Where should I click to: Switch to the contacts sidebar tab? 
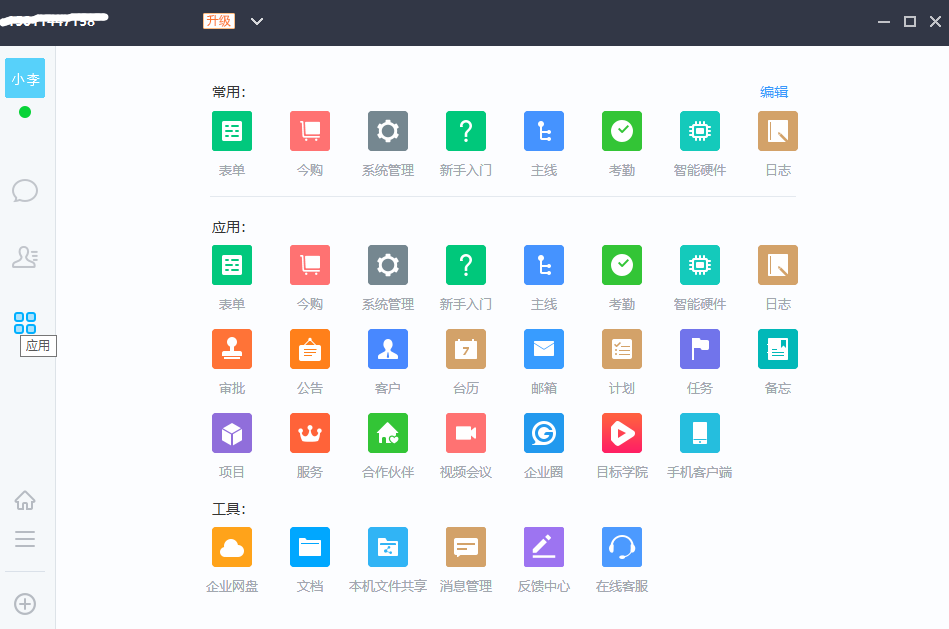25,257
